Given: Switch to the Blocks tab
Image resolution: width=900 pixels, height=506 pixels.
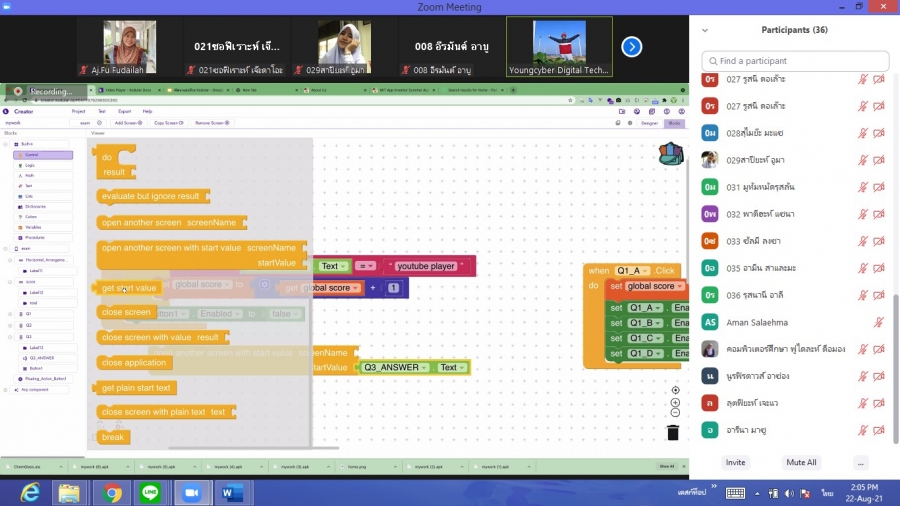Looking at the screenshot, I should coord(675,123).
